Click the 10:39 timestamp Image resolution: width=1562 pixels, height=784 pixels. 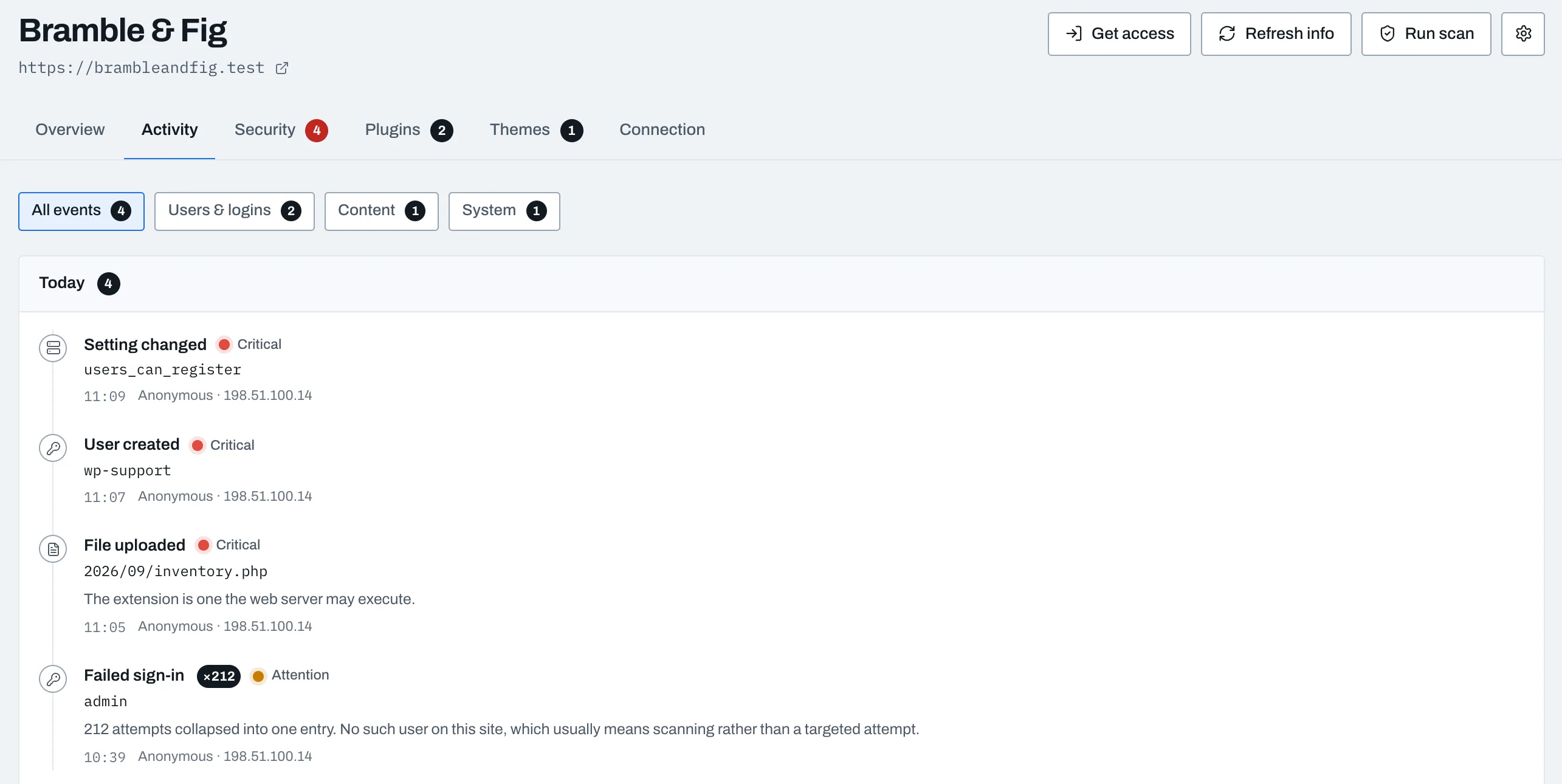coord(105,757)
